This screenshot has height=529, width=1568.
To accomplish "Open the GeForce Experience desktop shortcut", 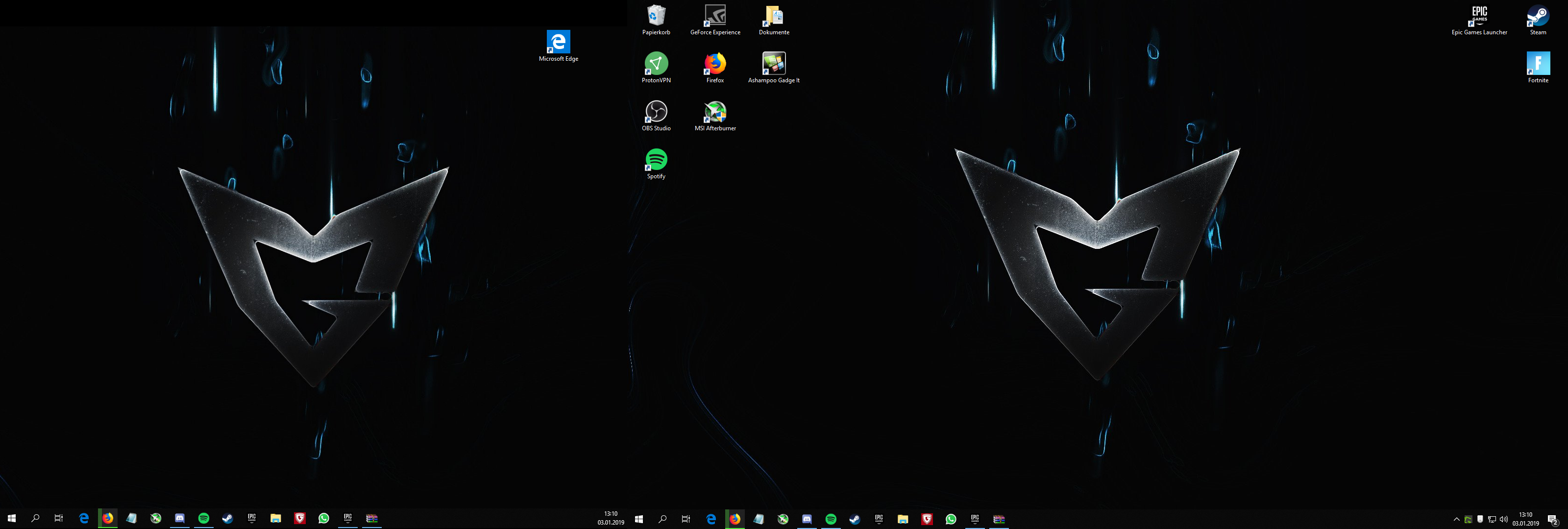I will [x=714, y=18].
